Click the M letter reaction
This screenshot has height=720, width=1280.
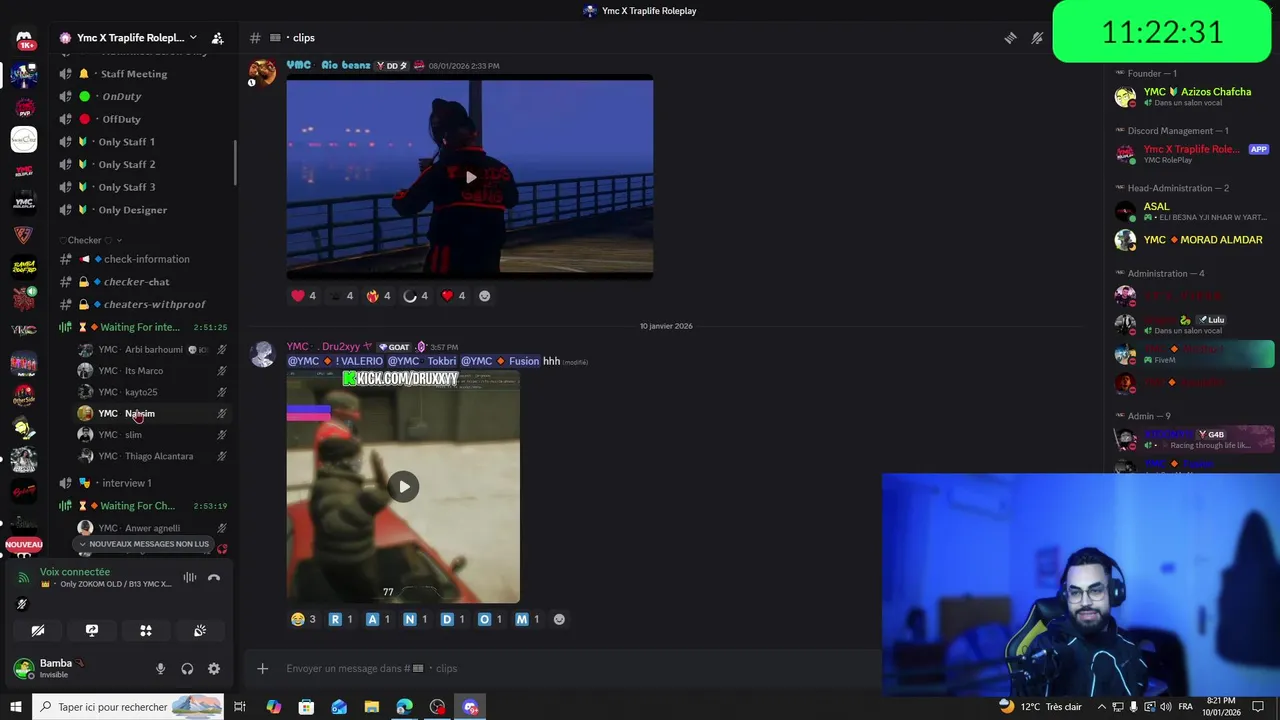(x=527, y=619)
